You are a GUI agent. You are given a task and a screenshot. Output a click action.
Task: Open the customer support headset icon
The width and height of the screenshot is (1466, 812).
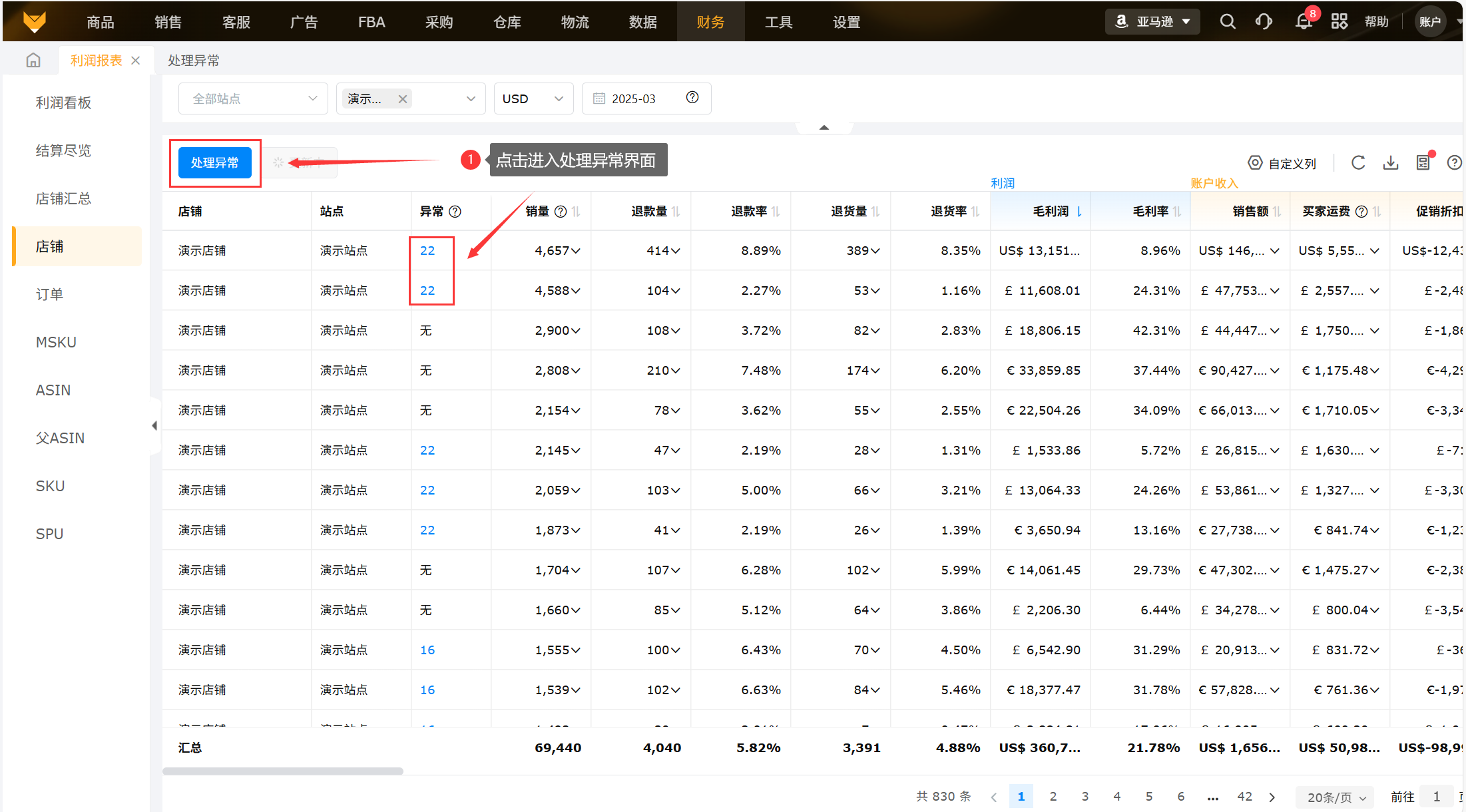tap(1264, 22)
